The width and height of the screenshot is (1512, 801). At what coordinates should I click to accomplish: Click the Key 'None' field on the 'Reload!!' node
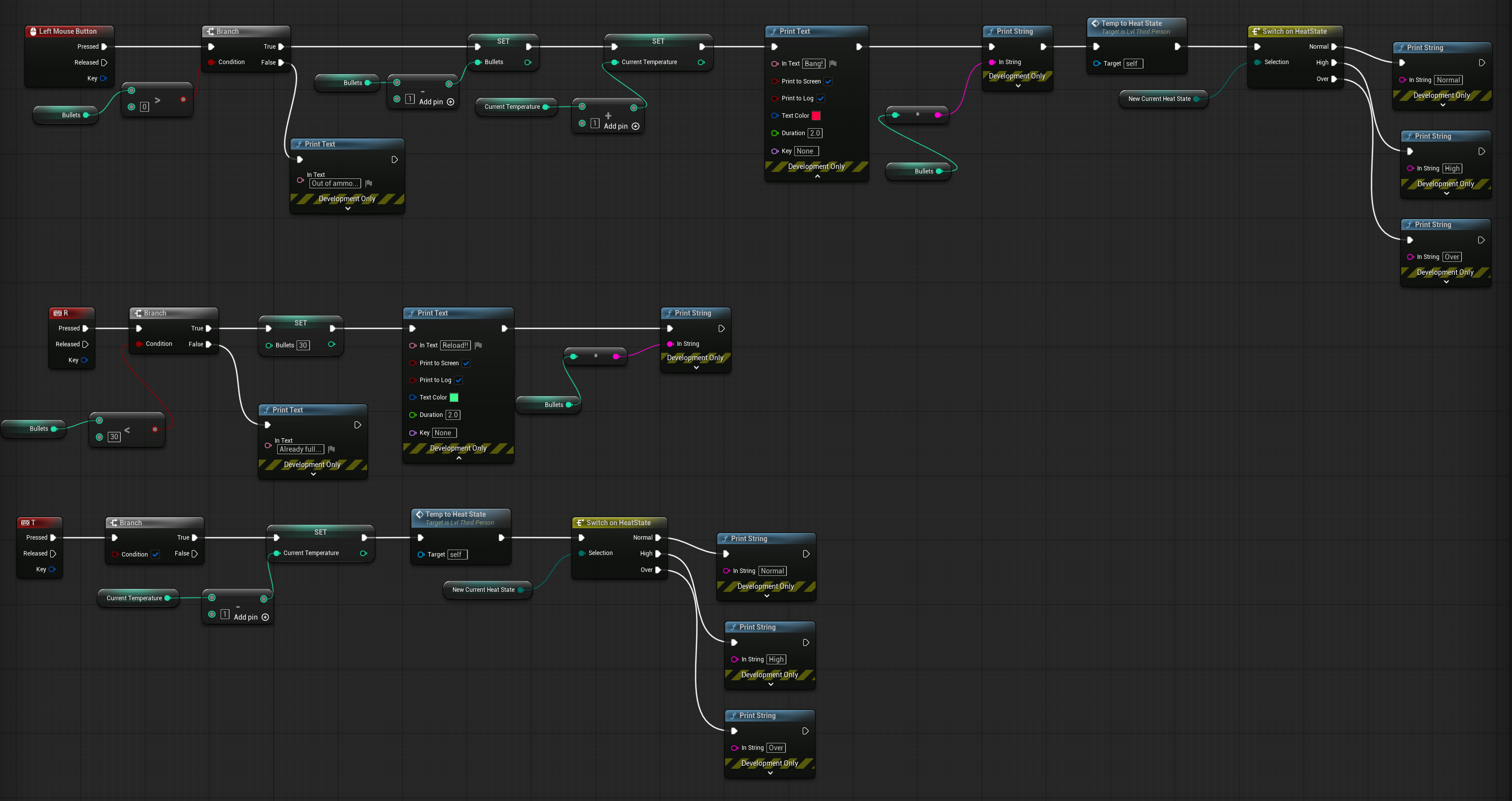tap(445, 433)
